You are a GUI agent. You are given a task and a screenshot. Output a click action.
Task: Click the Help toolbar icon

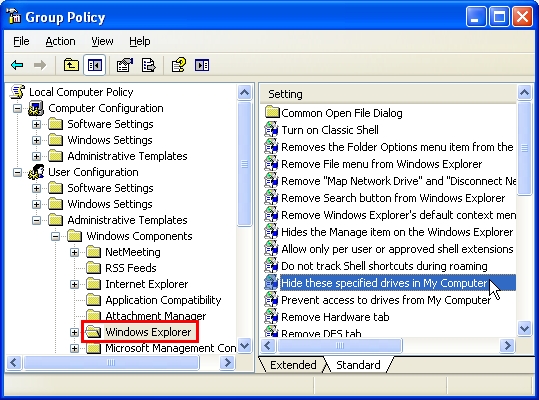pos(179,65)
